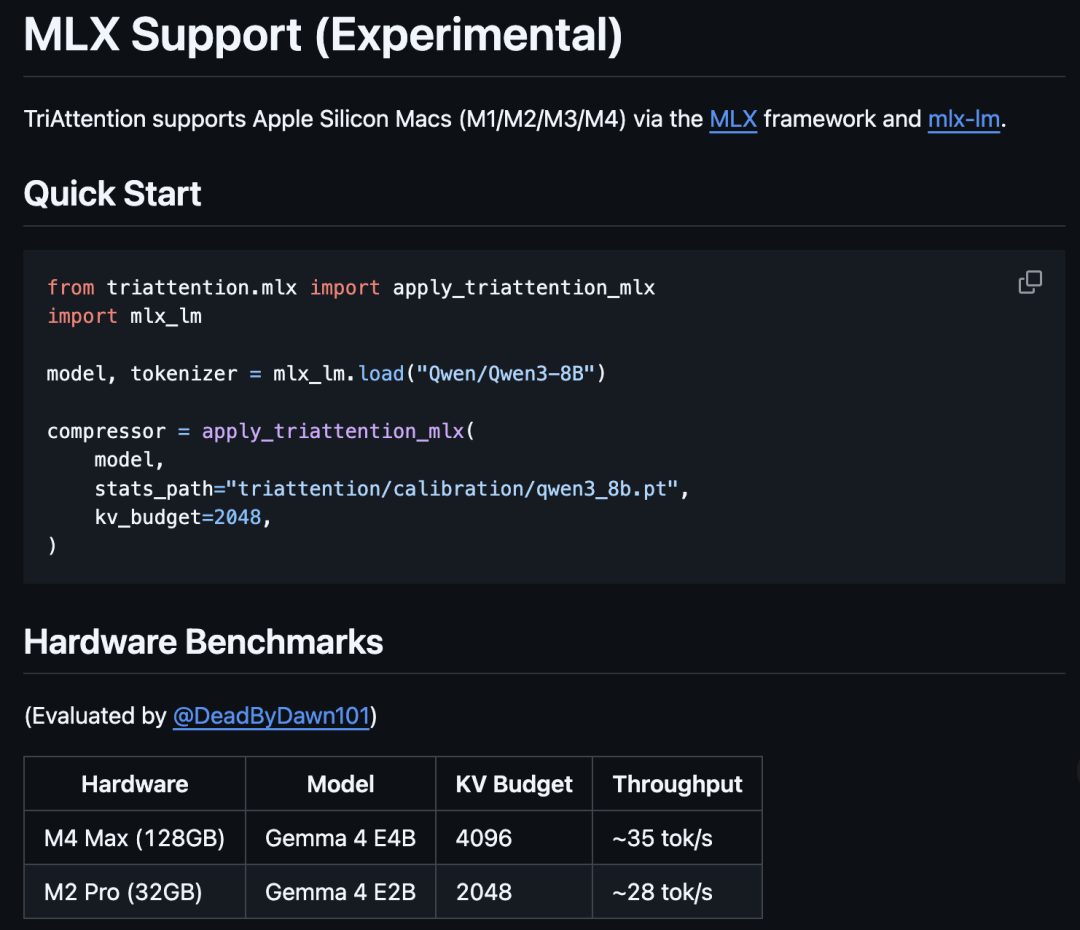Open the @DeadByDawn101 profile link
This screenshot has width=1080, height=930.
271,716
